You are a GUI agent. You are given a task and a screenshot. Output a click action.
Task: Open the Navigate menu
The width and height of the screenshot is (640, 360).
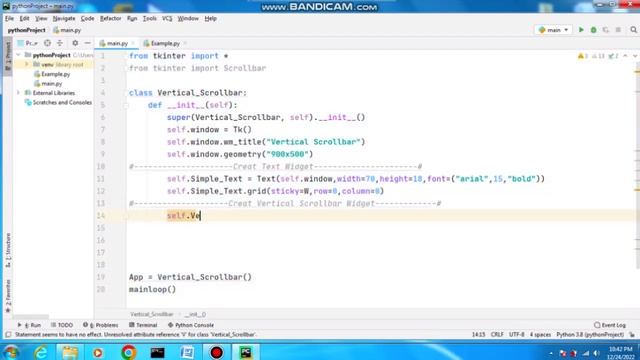64,18
